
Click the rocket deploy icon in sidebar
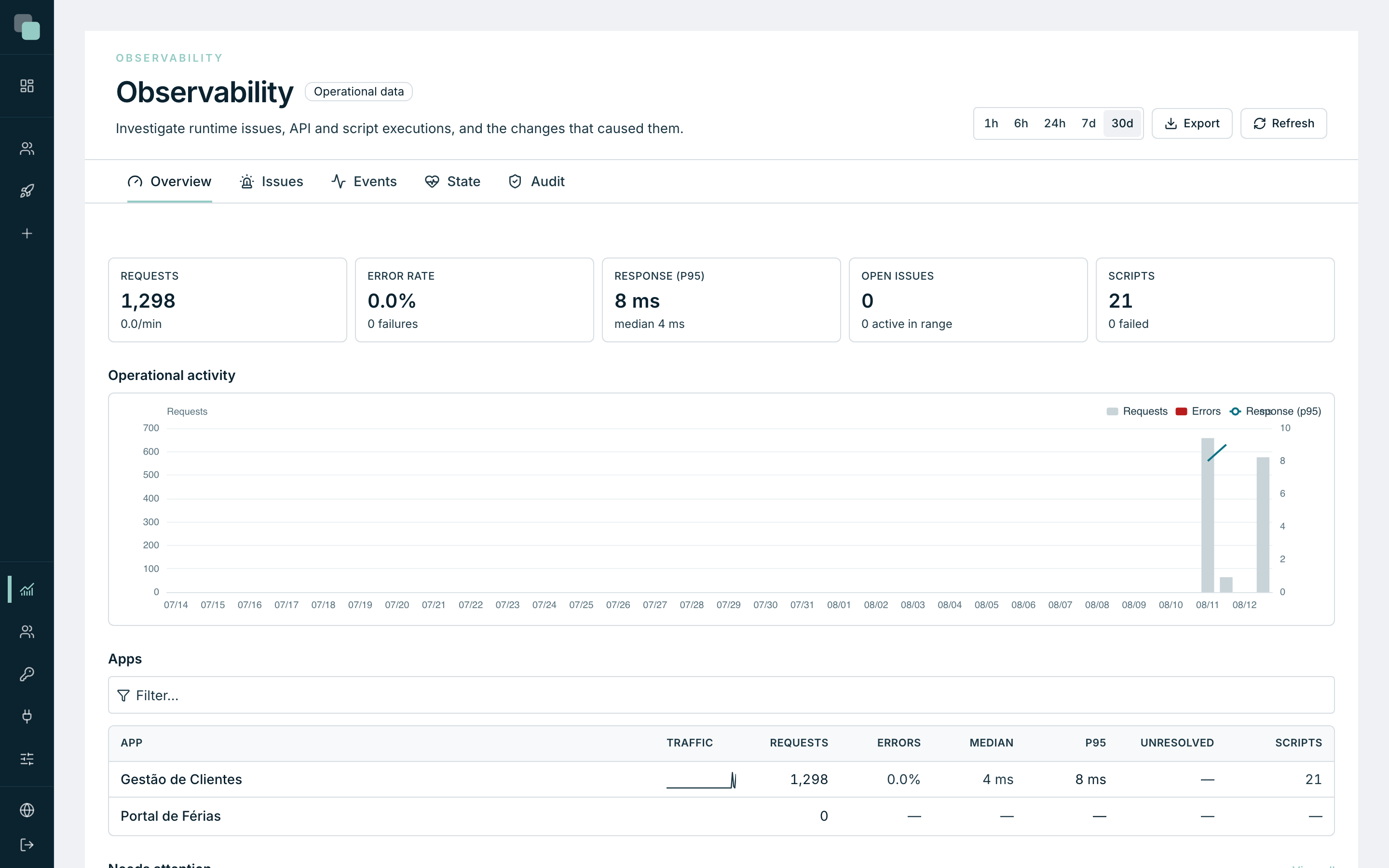(x=27, y=191)
